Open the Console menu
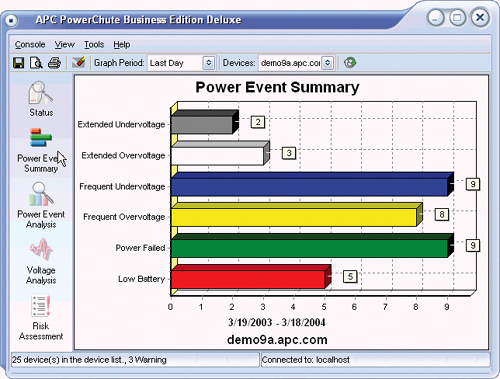 coord(30,45)
